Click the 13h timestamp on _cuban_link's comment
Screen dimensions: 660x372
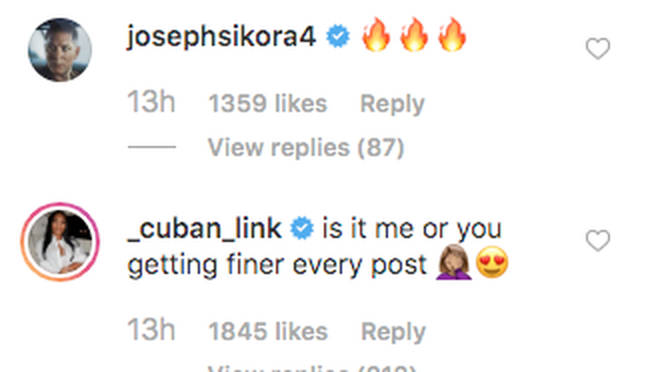click(x=151, y=330)
